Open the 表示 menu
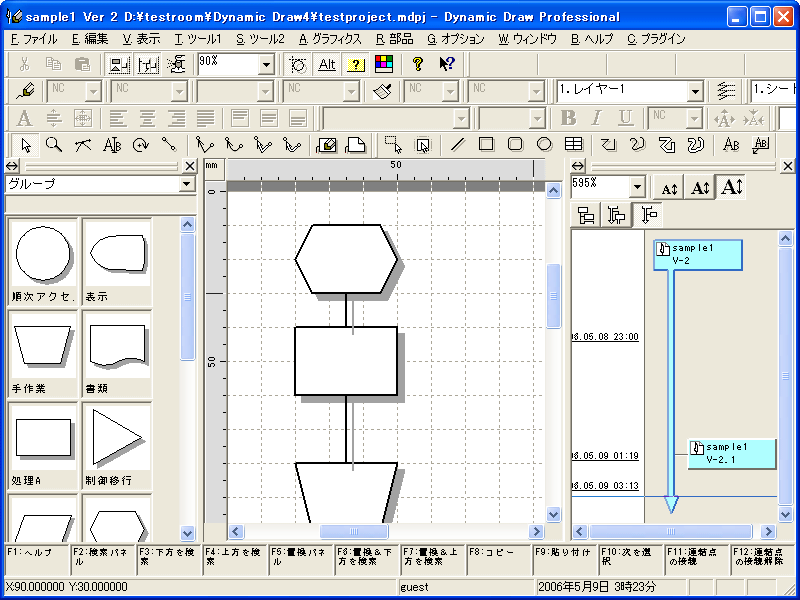The width and height of the screenshot is (800, 600). (x=141, y=39)
